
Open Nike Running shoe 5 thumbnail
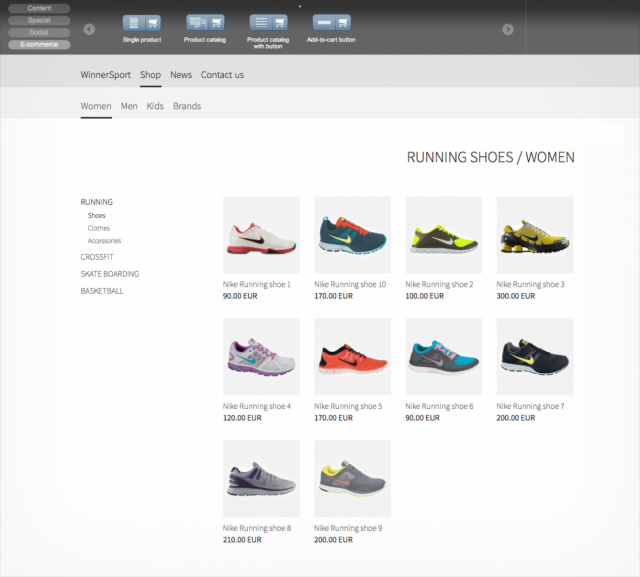(x=353, y=357)
